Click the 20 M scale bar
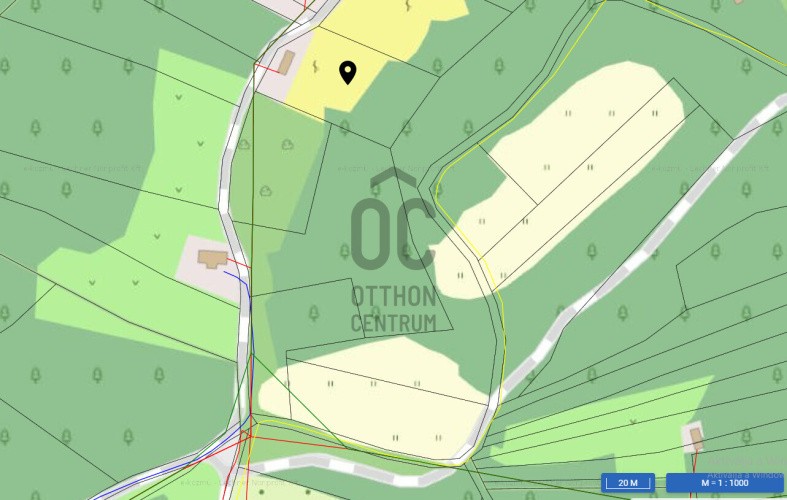This screenshot has width=787, height=500. click(627, 483)
